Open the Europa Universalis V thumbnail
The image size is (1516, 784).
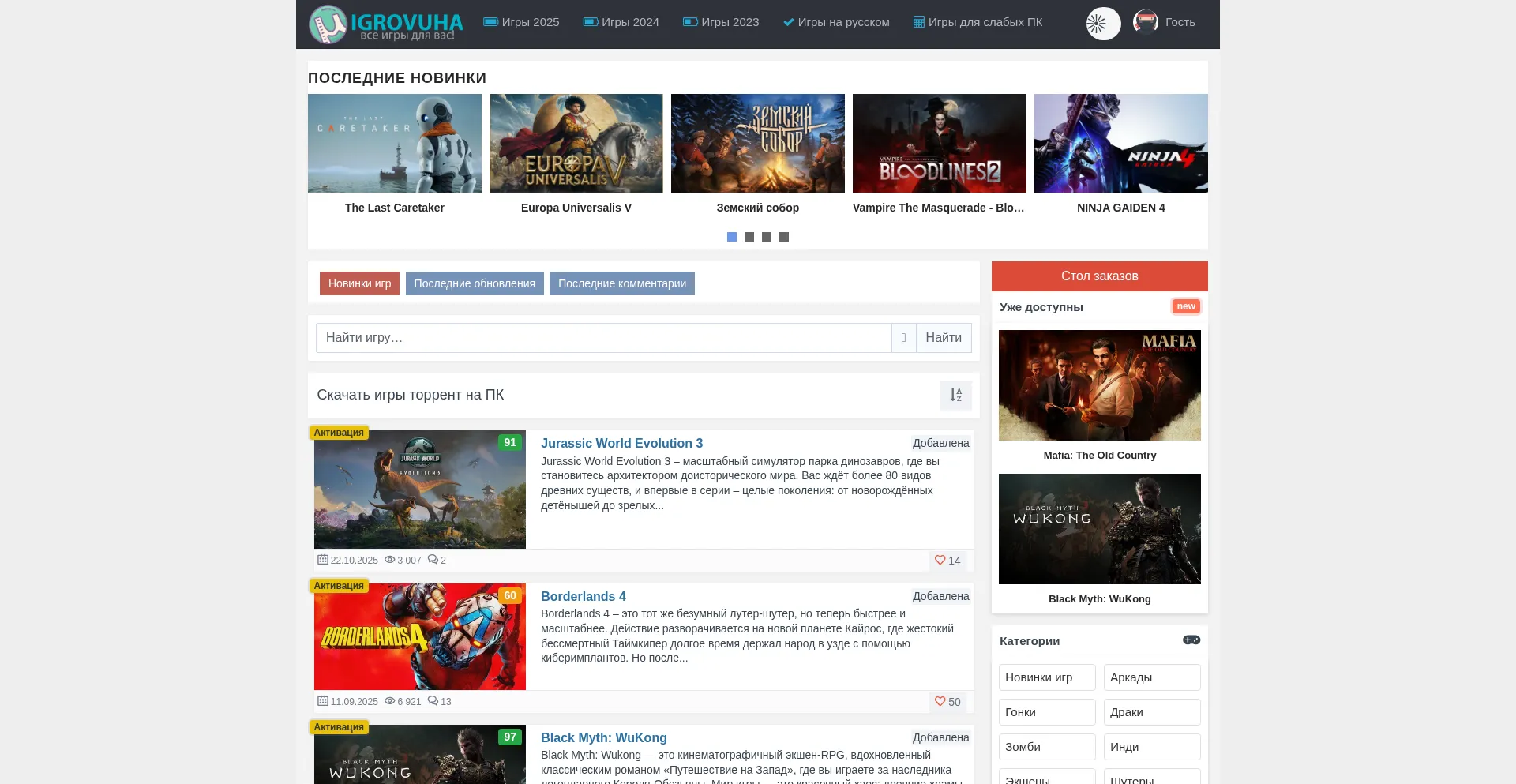coord(576,144)
